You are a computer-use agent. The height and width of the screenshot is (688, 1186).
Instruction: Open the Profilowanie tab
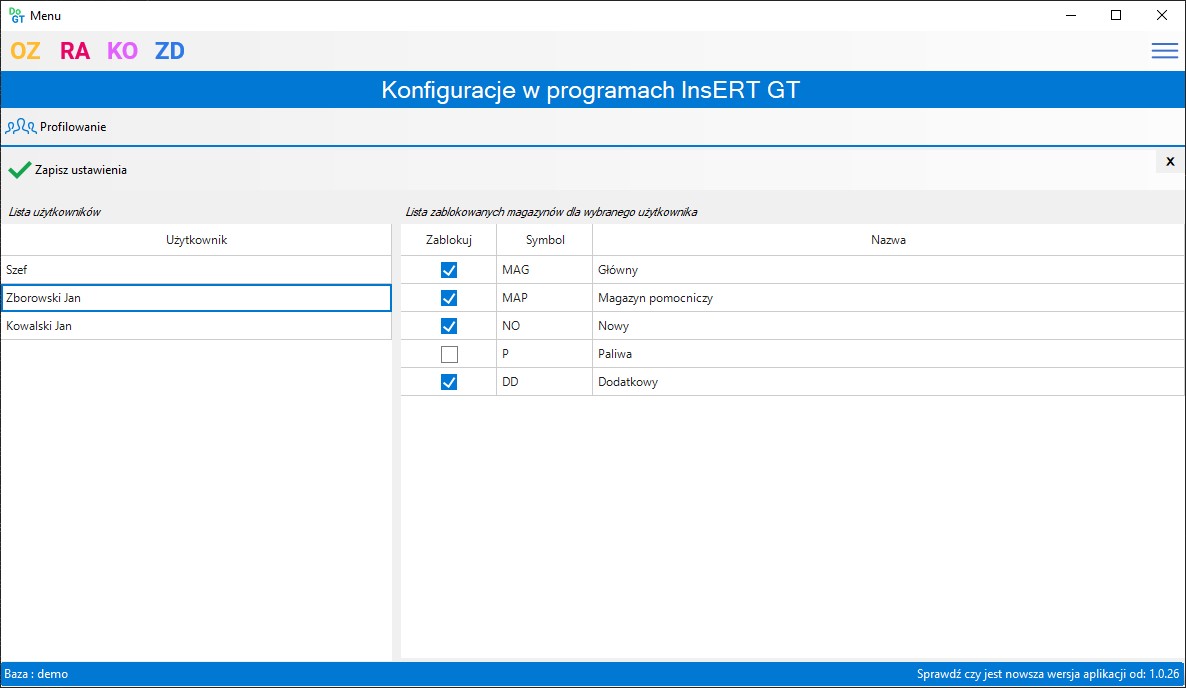[56, 126]
